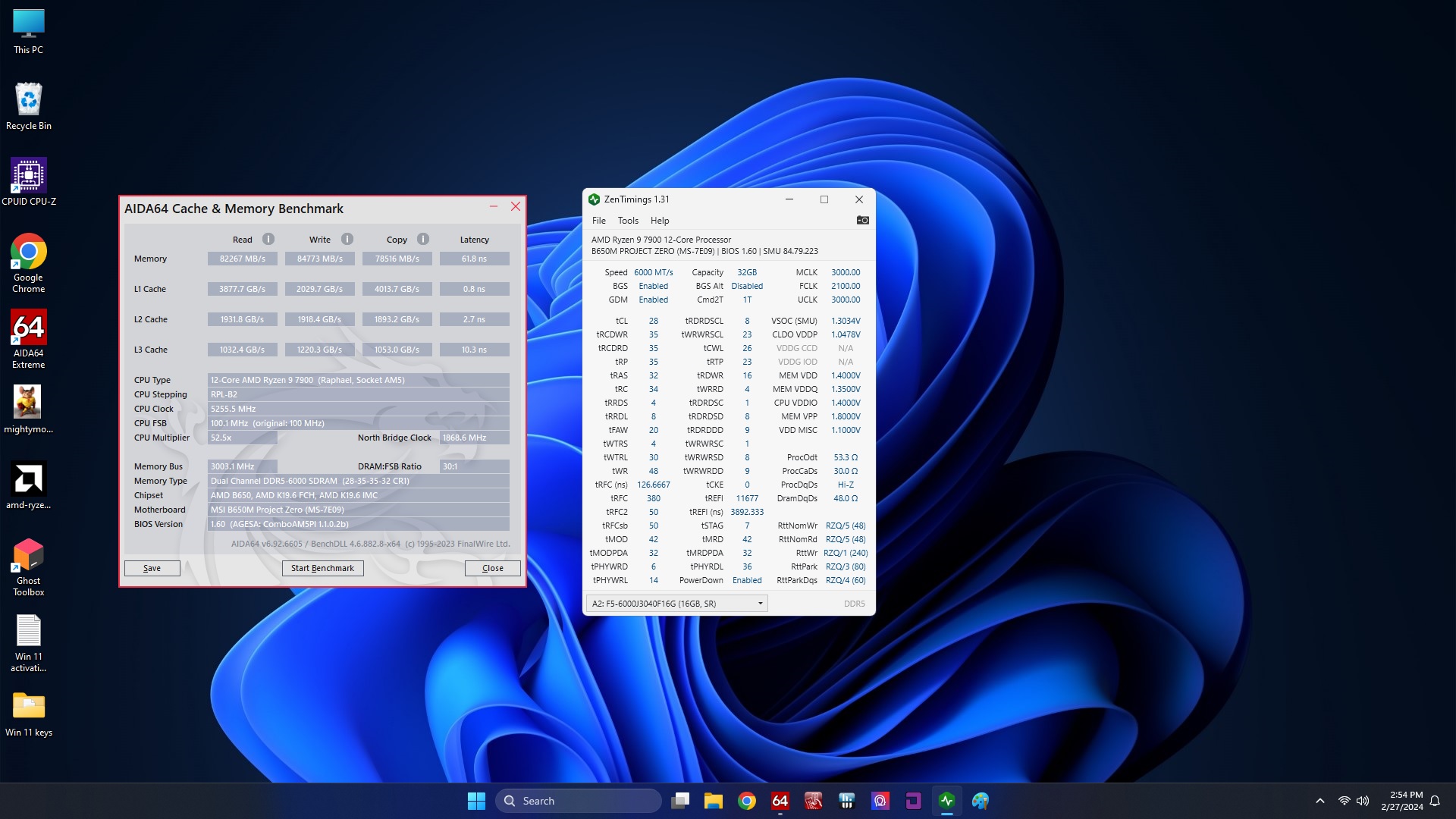This screenshot has height=819, width=1456.
Task: Open the clock and calendar flyout
Action: point(1401,801)
